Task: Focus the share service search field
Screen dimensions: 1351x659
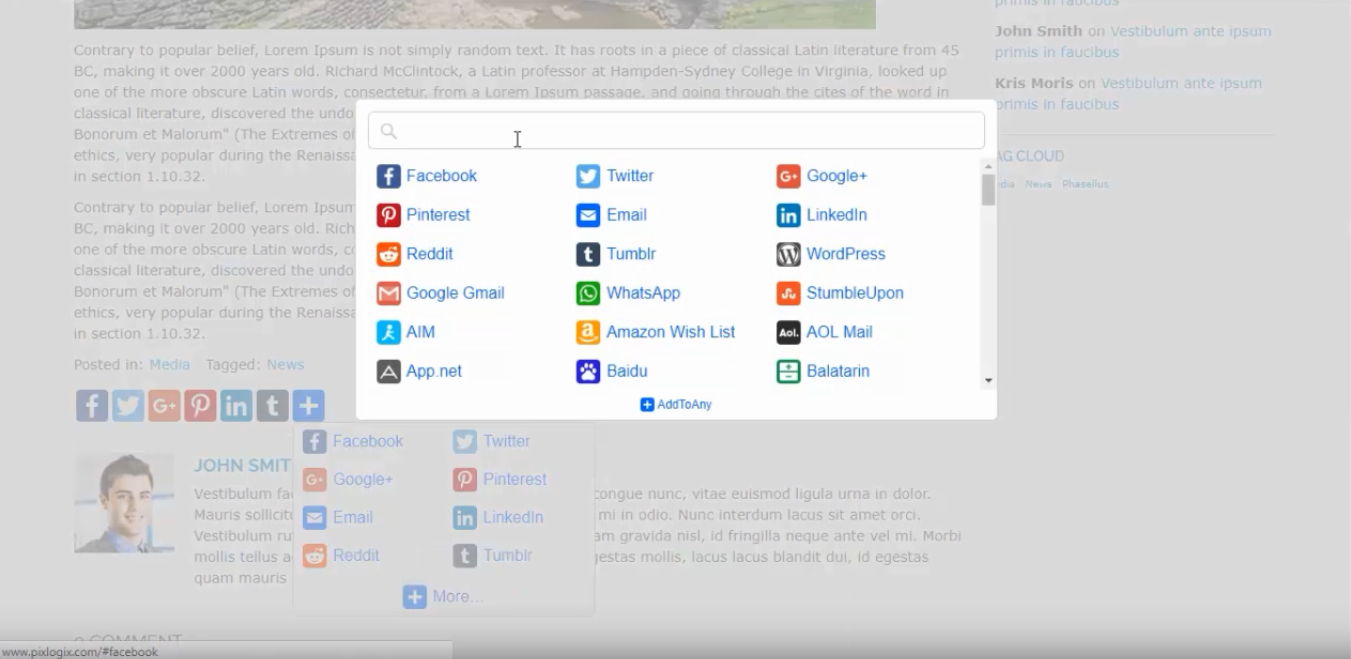Action: (x=676, y=131)
